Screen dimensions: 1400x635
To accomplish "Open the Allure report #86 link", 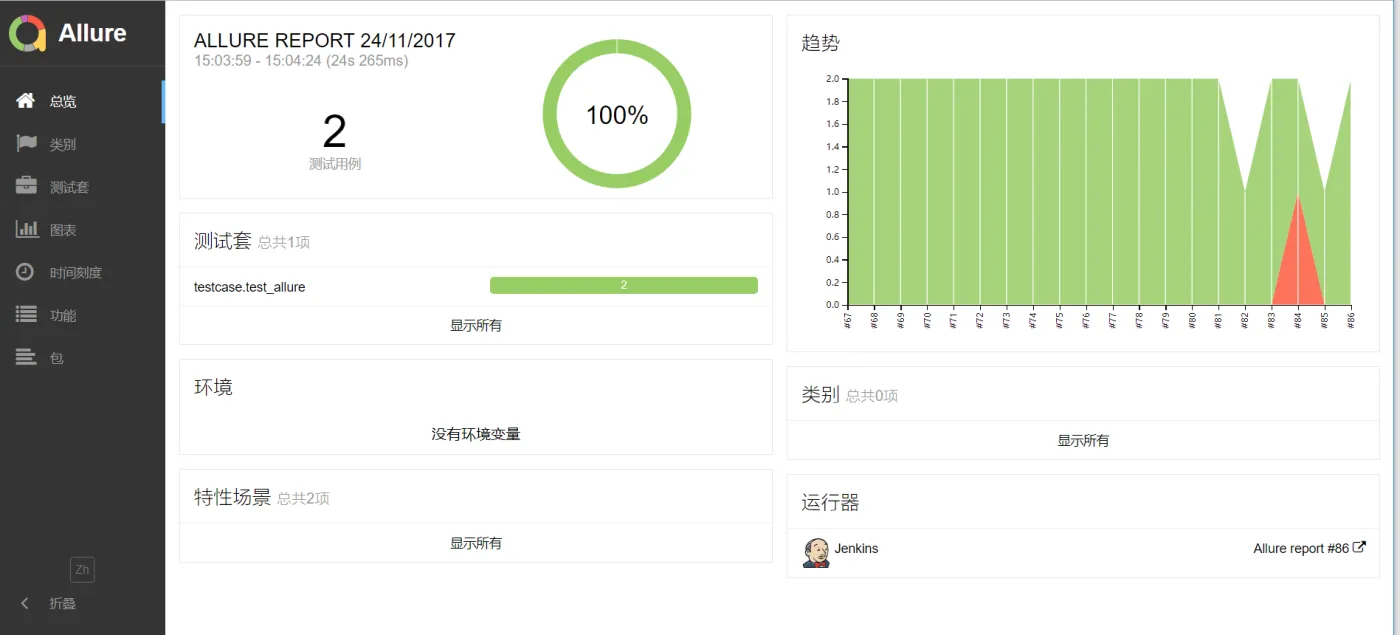I will [x=1309, y=549].
